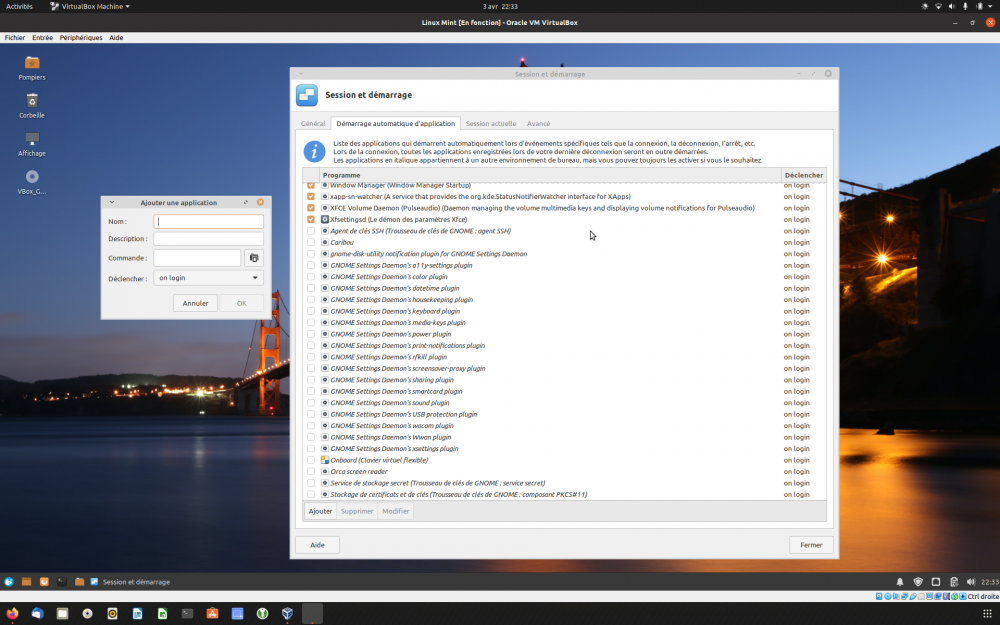
Task: Open the Affichage desktop icon
Action: 32,139
